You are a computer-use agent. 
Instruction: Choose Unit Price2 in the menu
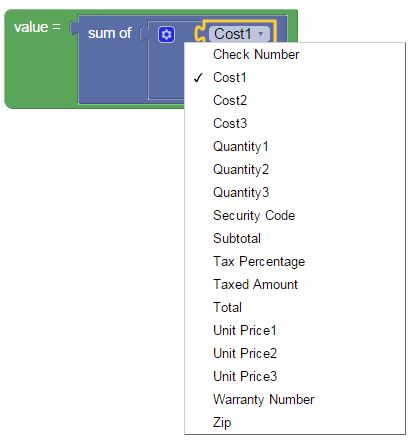coord(295,353)
